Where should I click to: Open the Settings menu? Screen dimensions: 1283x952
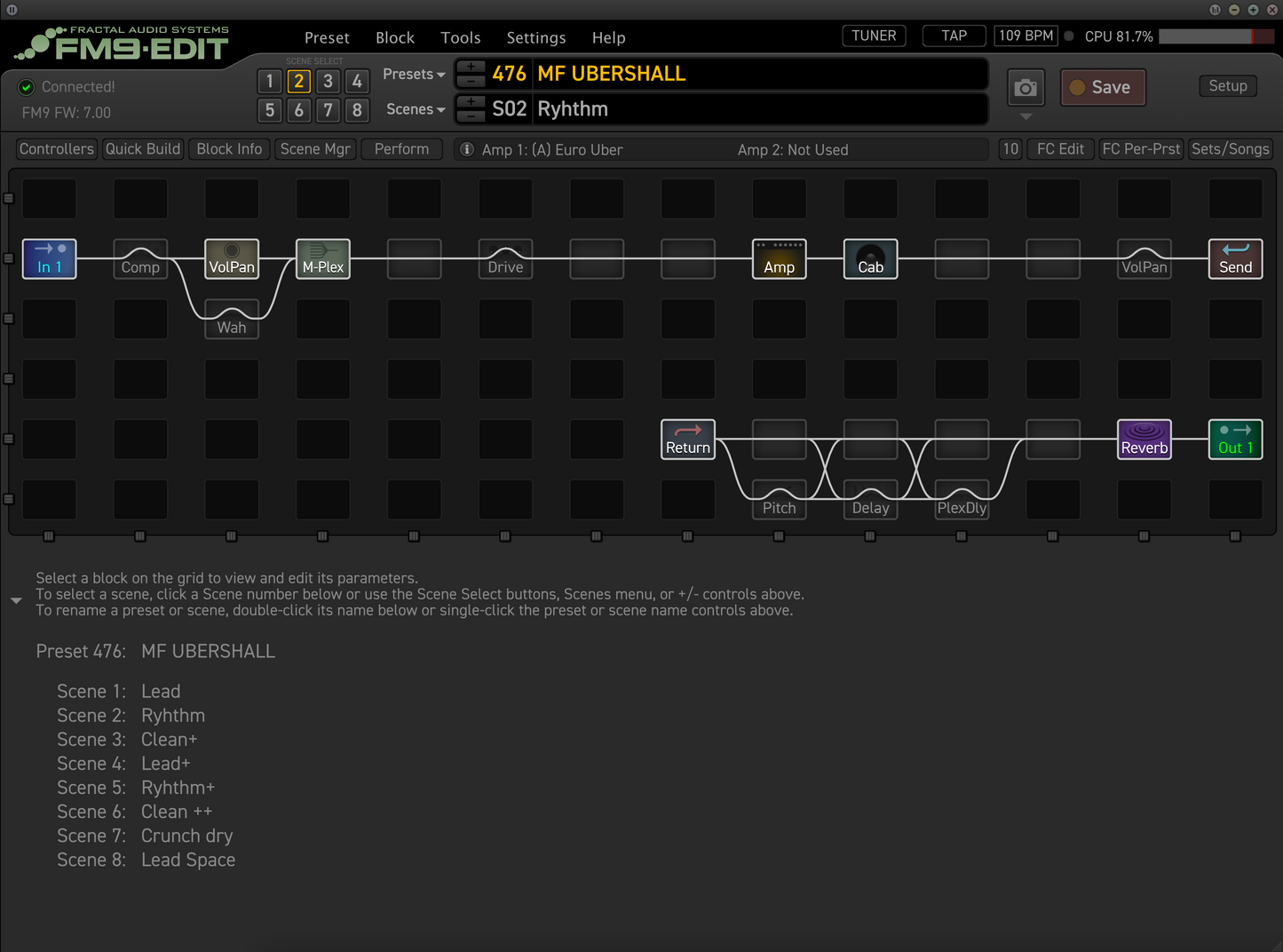(x=536, y=37)
